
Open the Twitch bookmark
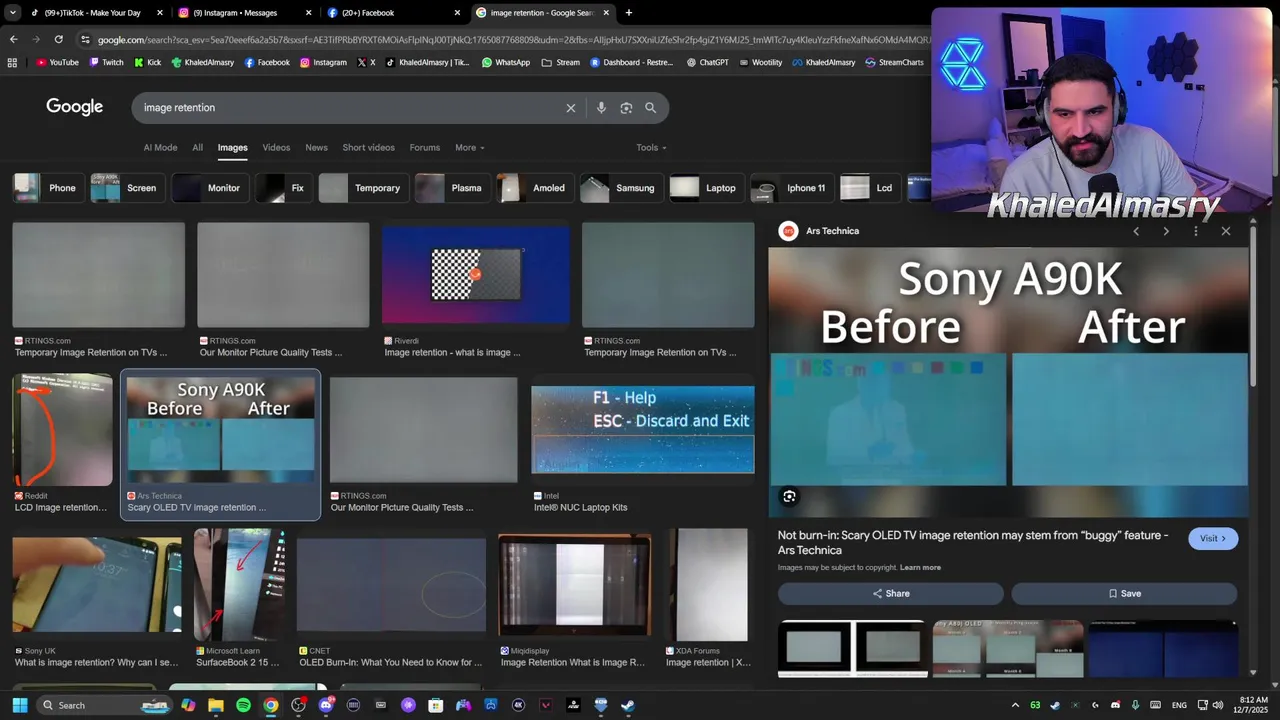tap(106, 62)
